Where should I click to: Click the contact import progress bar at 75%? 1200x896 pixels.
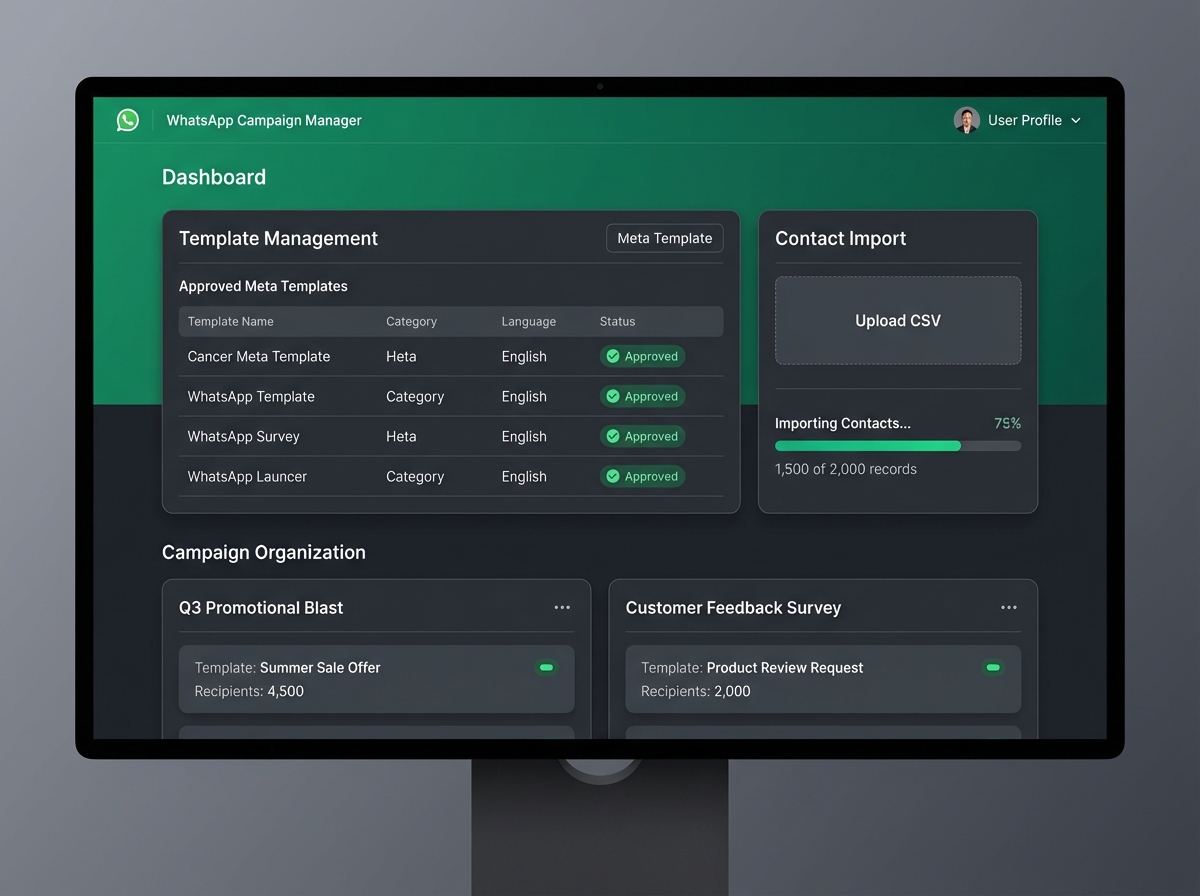(897, 445)
